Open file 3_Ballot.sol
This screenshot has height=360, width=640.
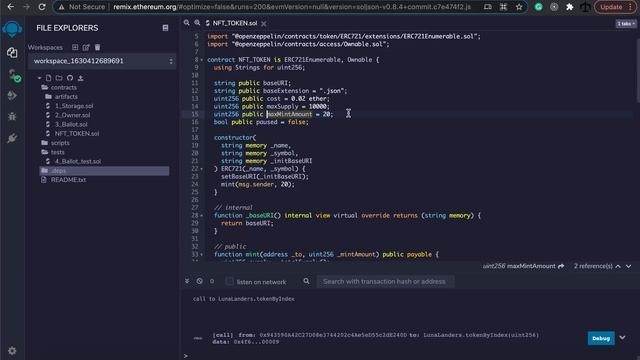click(71, 124)
